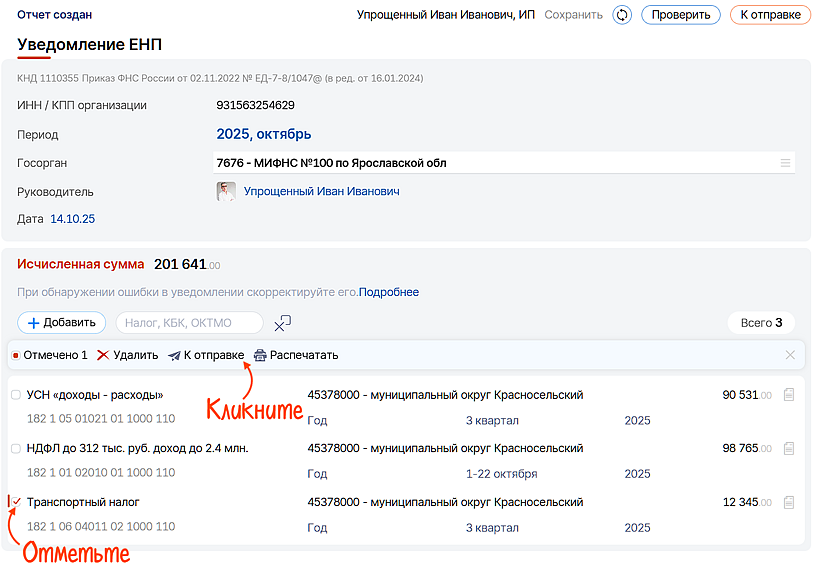Click К отправке in the selection toolbar

(206, 355)
